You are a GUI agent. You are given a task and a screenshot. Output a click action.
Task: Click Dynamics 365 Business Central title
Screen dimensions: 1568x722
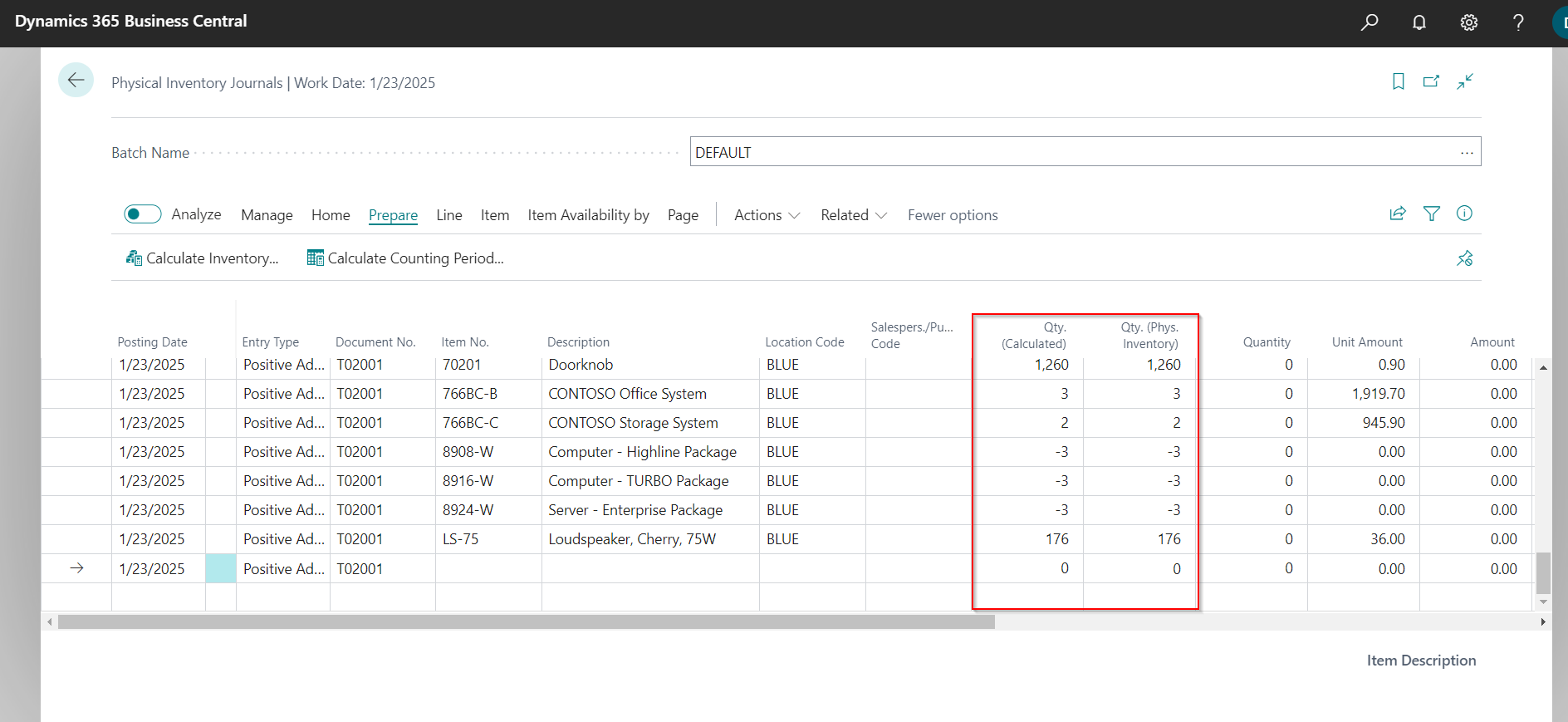click(131, 22)
